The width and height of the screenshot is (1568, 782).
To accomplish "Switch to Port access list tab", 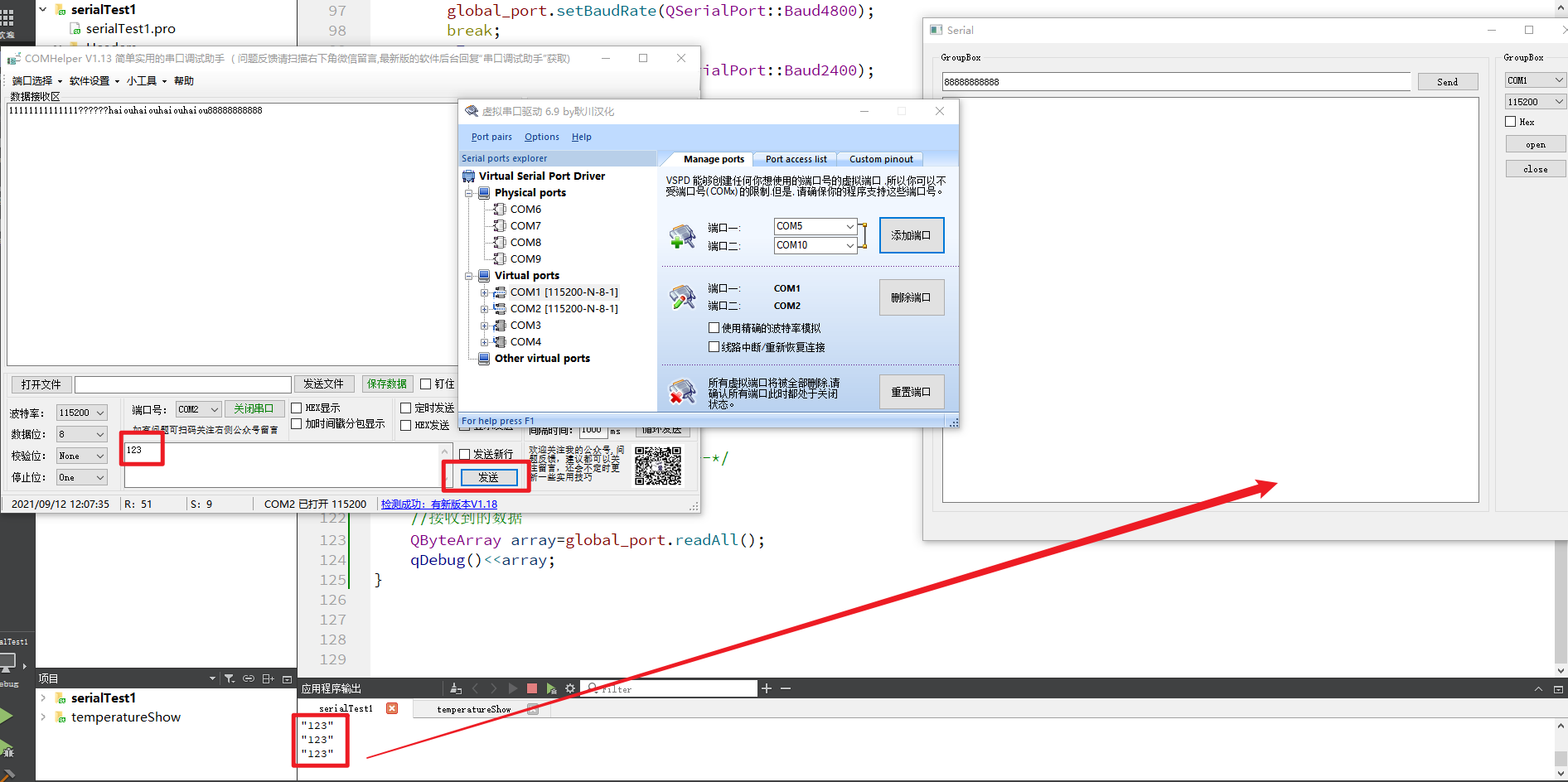I will click(796, 159).
